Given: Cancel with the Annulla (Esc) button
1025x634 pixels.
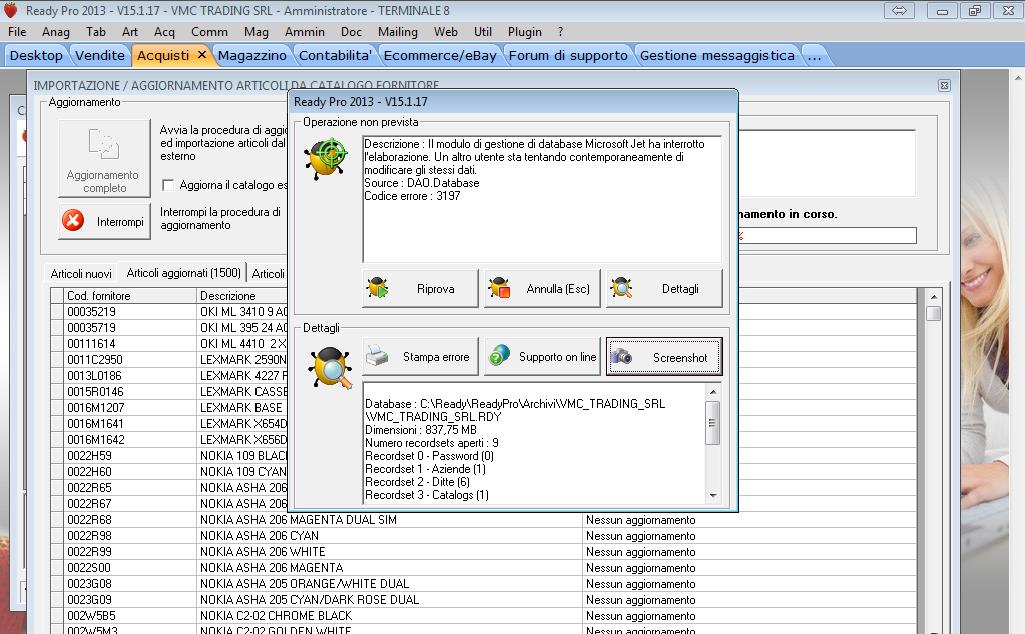Looking at the screenshot, I should point(542,288).
